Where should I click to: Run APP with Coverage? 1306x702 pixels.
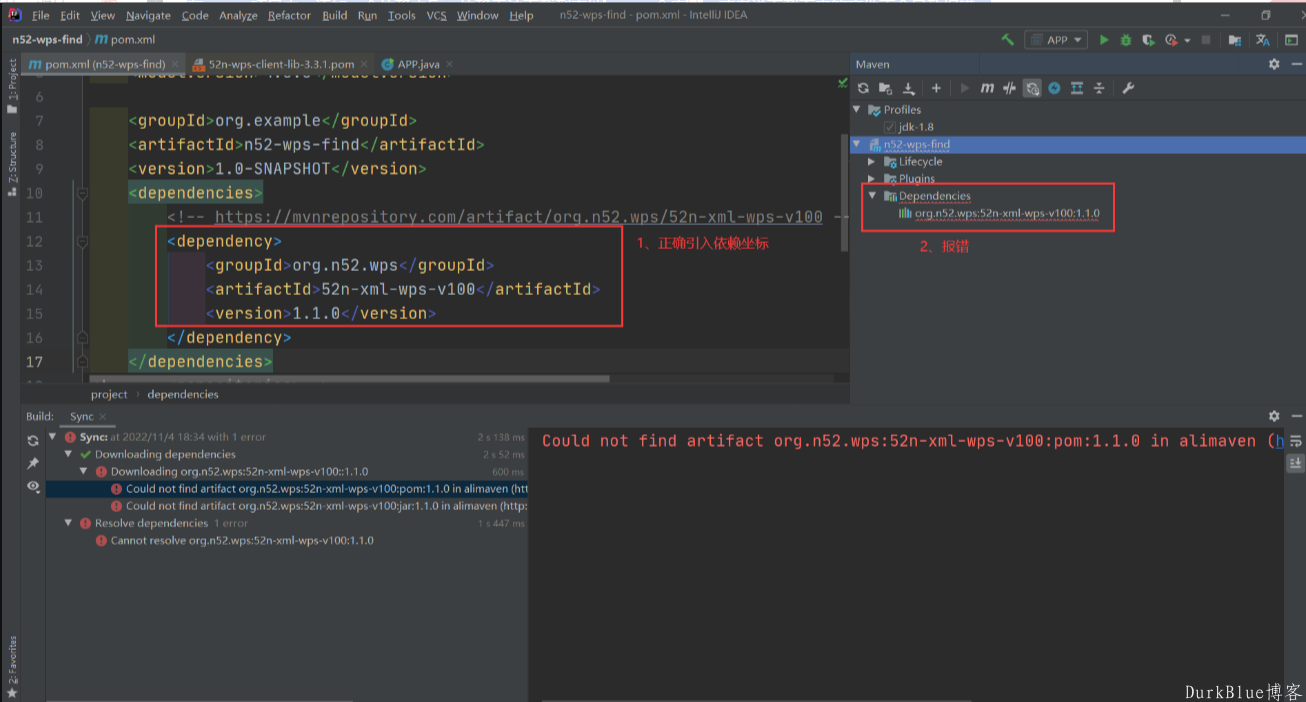click(1148, 40)
